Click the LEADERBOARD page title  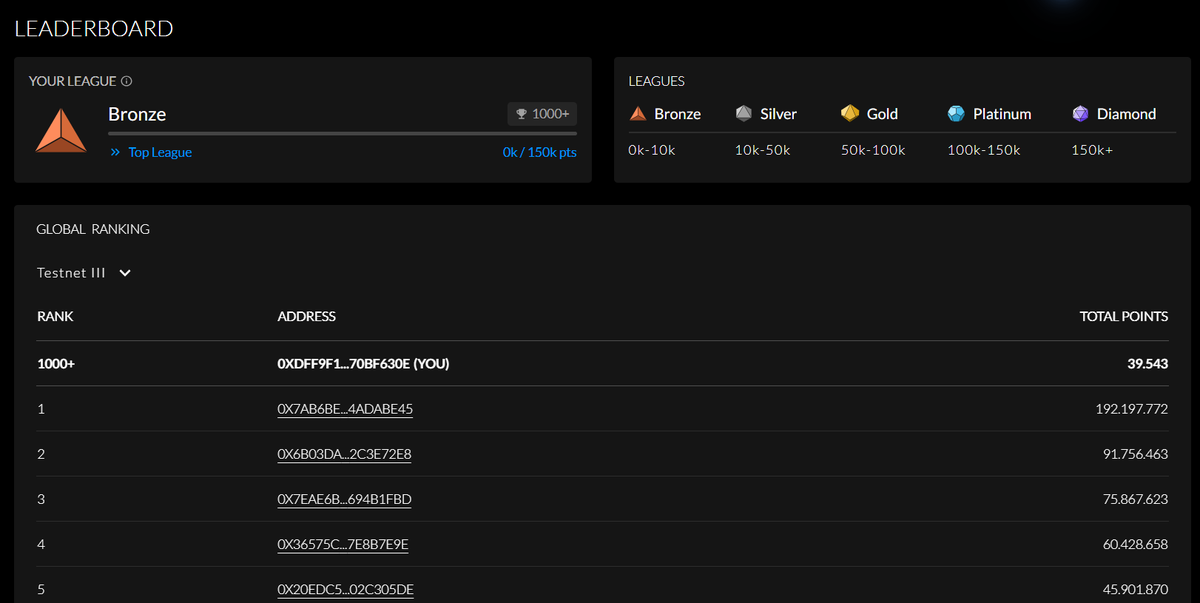[94, 28]
